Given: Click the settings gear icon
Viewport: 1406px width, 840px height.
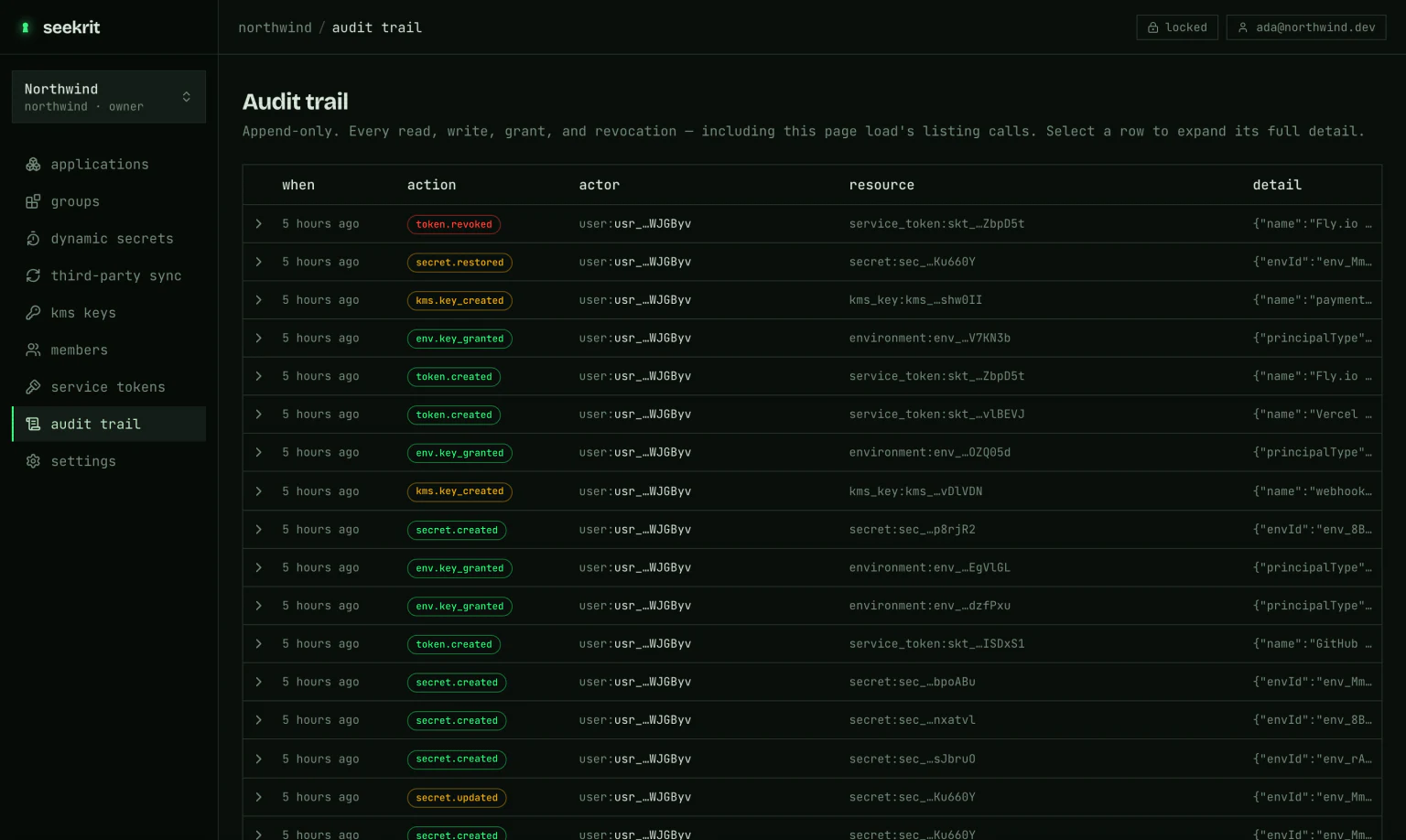Looking at the screenshot, I should (x=33, y=461).
